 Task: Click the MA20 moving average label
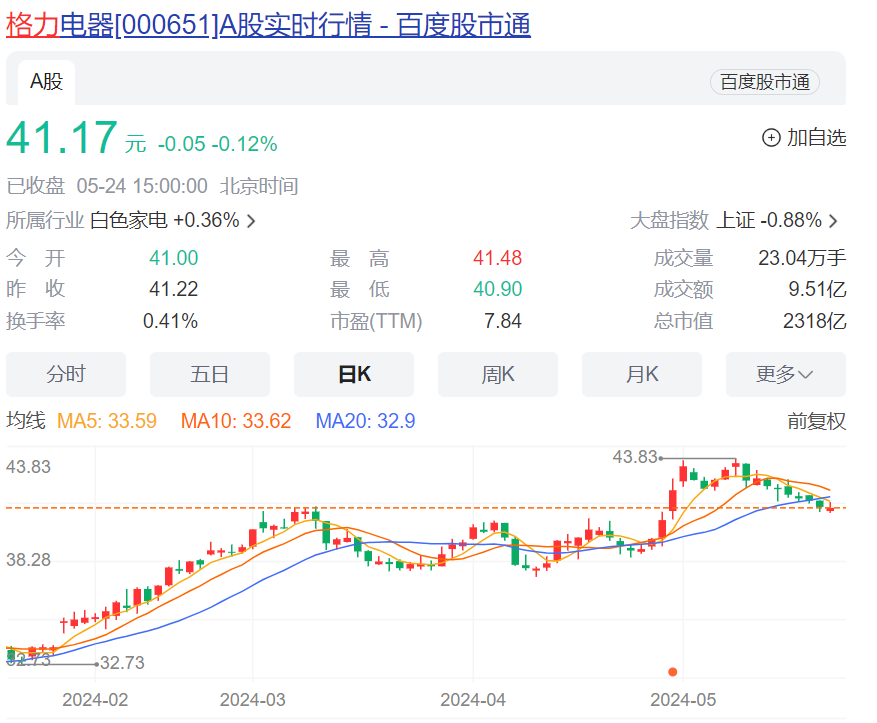click(x=365, y=421)
